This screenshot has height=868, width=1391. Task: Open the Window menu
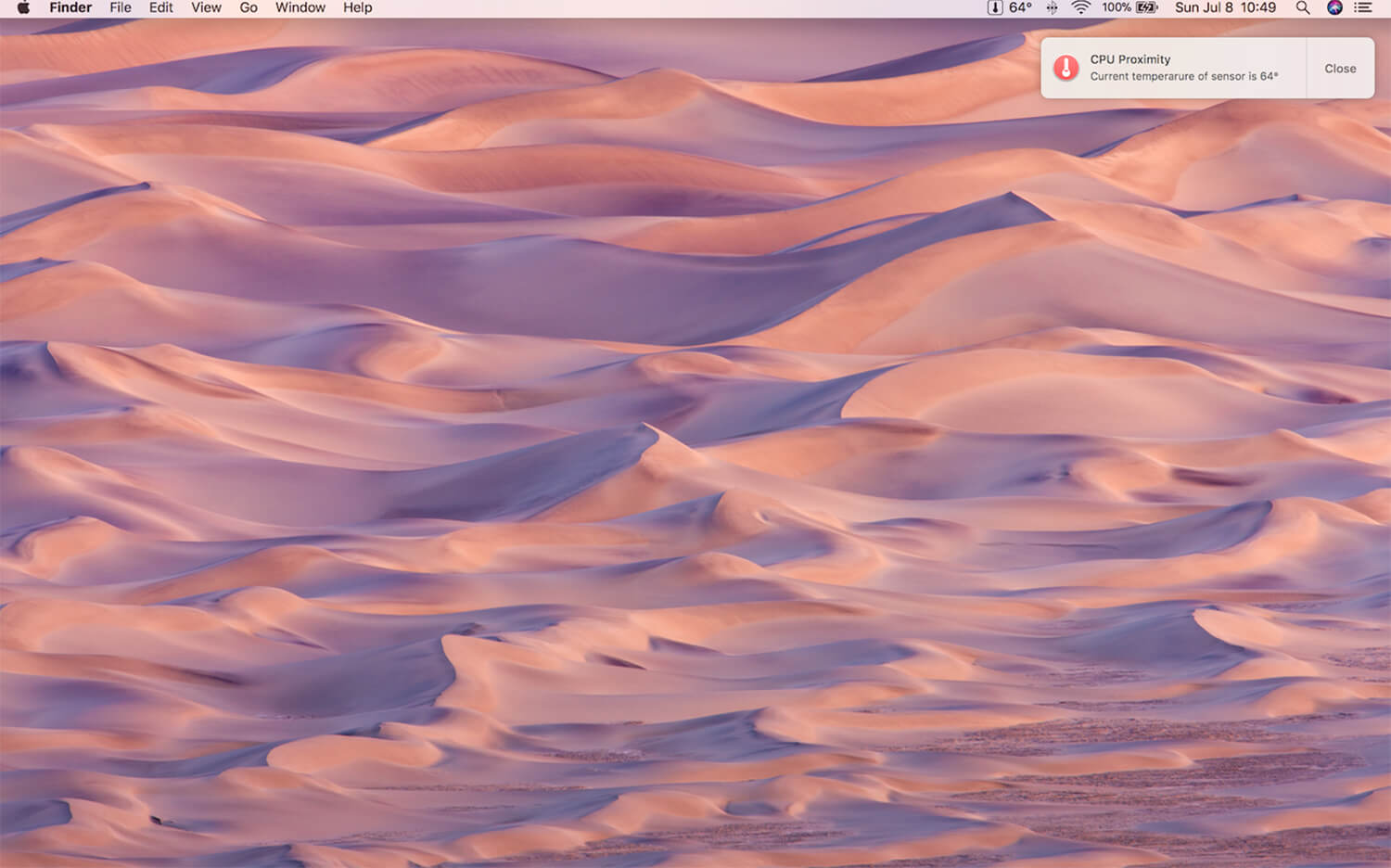click(300, 7)
